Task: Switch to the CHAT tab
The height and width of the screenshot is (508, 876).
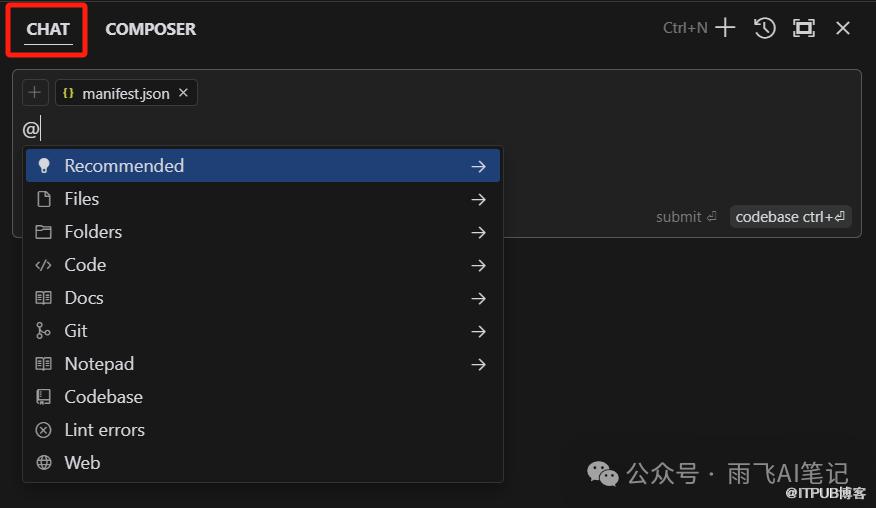Action: (x=48, y=29)
